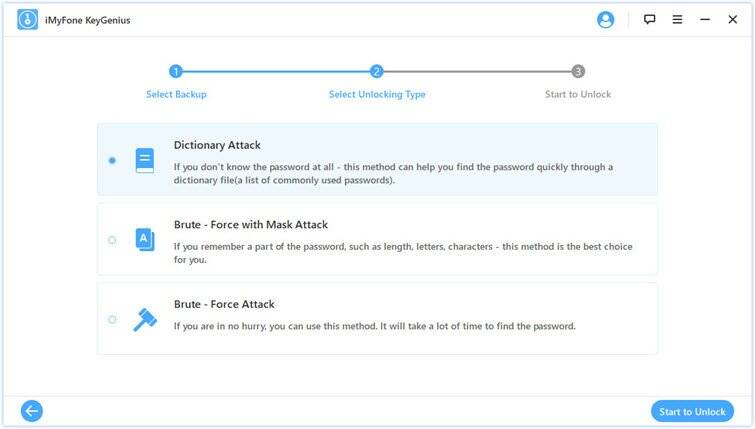Click step 2 circle in progress bar
The image size is (755, 429).
point(377,71)
